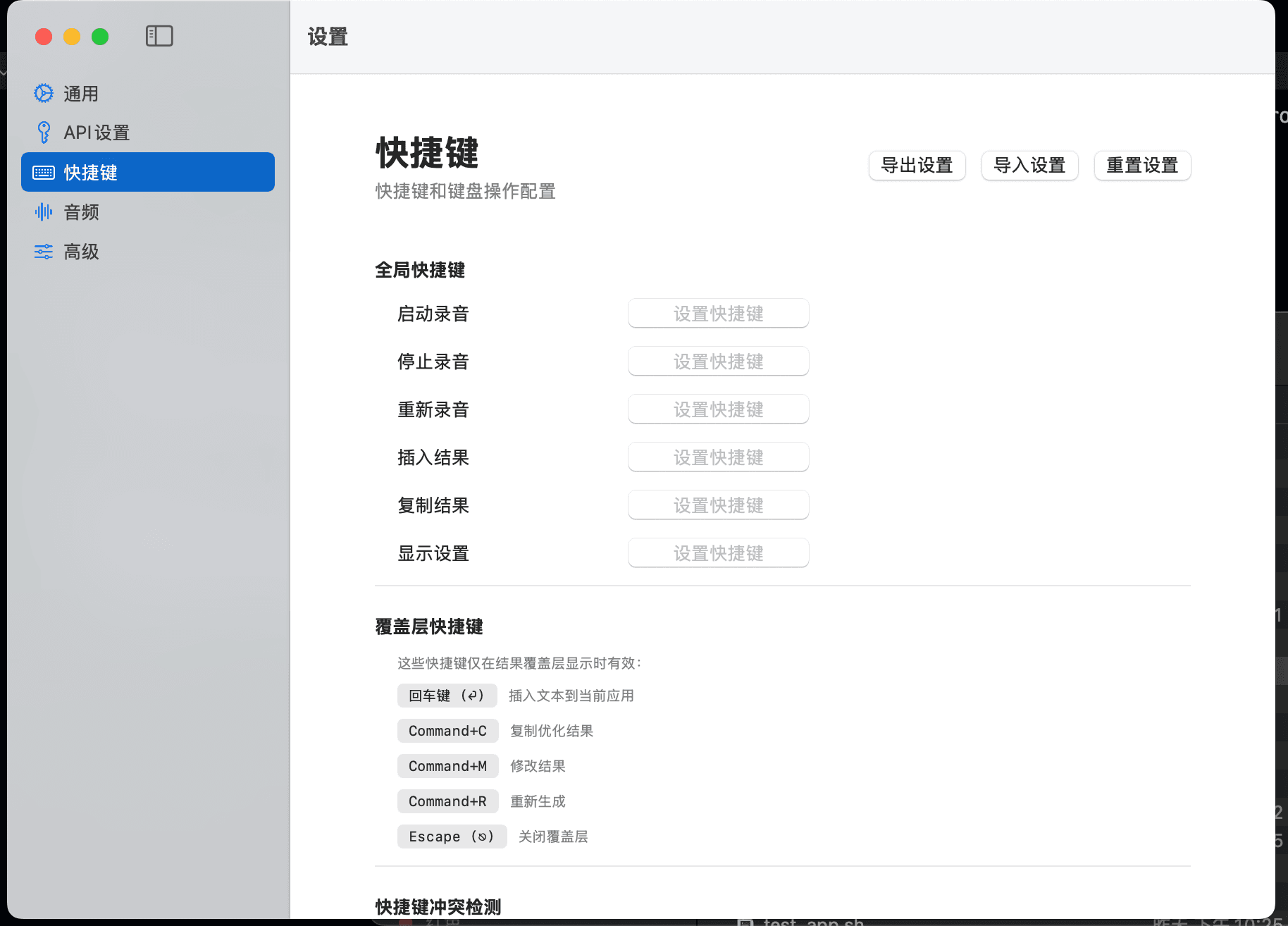1288x926 pixels.
Task: Set shortcut for 显示设置
Action: point(718,553)
